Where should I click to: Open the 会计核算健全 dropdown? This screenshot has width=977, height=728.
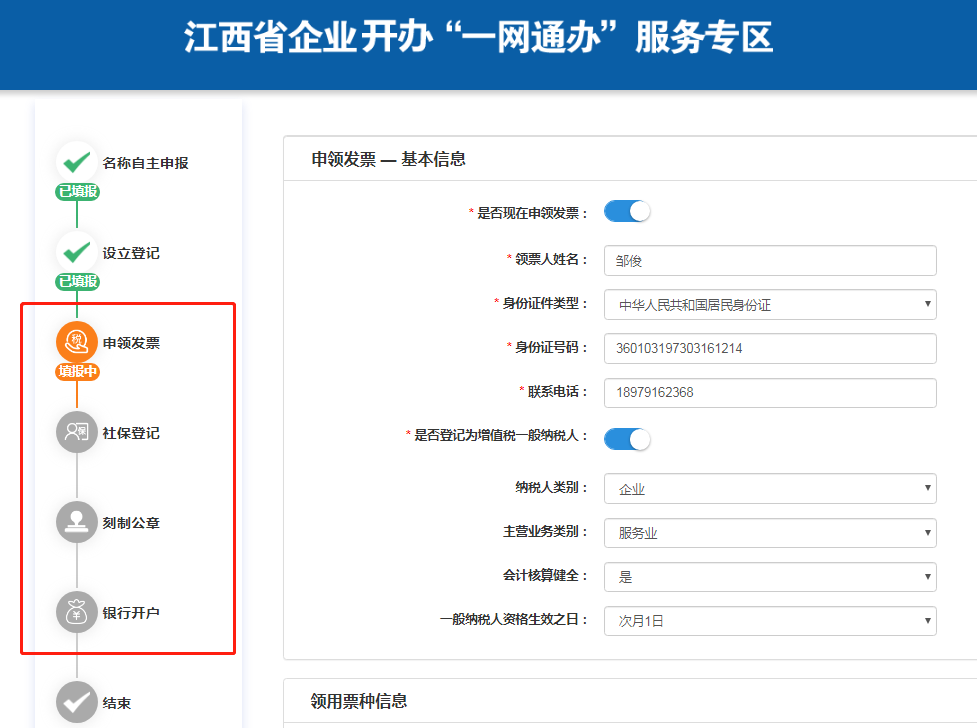(x=770, y=577)
